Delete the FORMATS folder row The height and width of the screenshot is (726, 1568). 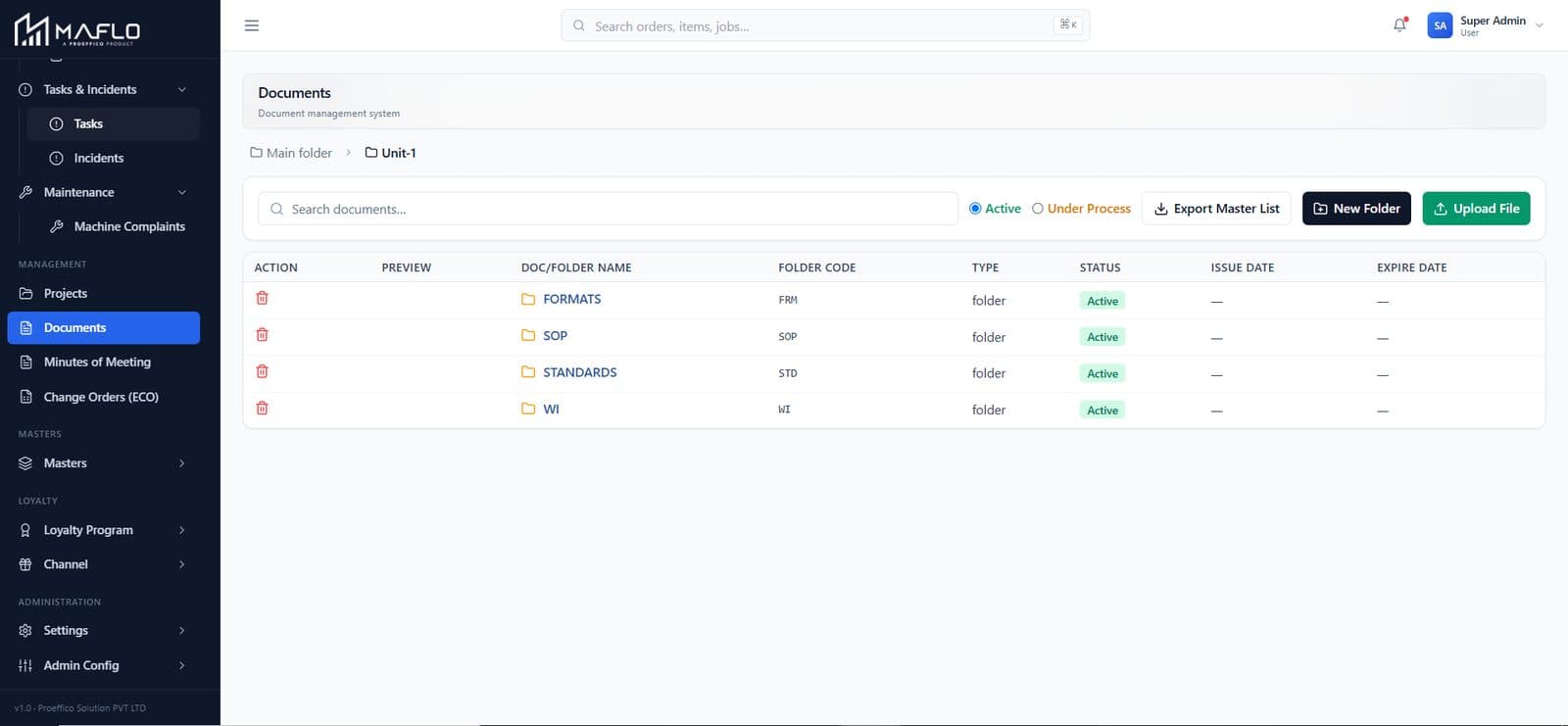[x=262, y=298]
